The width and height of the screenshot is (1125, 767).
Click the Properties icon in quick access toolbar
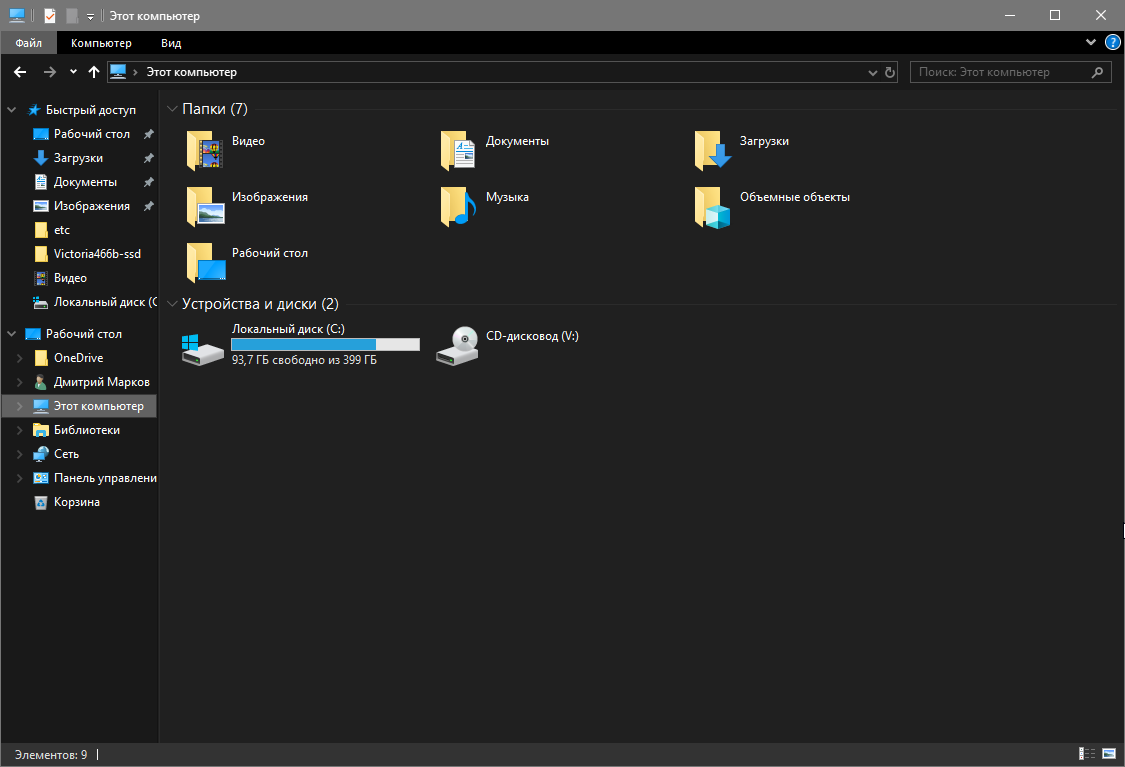[x=50, y=15]
